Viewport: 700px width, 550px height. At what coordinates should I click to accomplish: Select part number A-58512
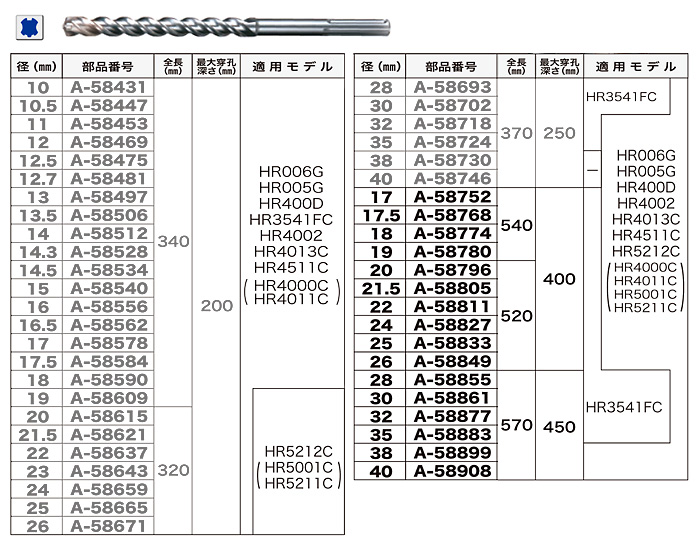click(x=109, y=234)
